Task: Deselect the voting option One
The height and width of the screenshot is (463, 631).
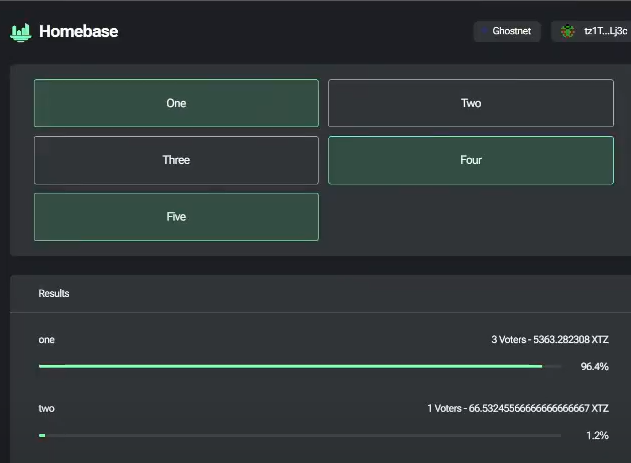Action: (x=176, y=103)
